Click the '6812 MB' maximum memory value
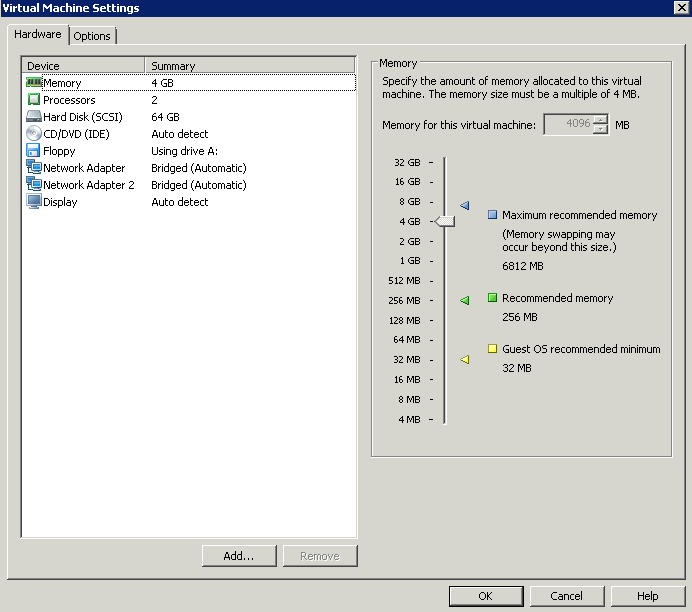The height and width of the screenshot is (612, 692). 523,266
